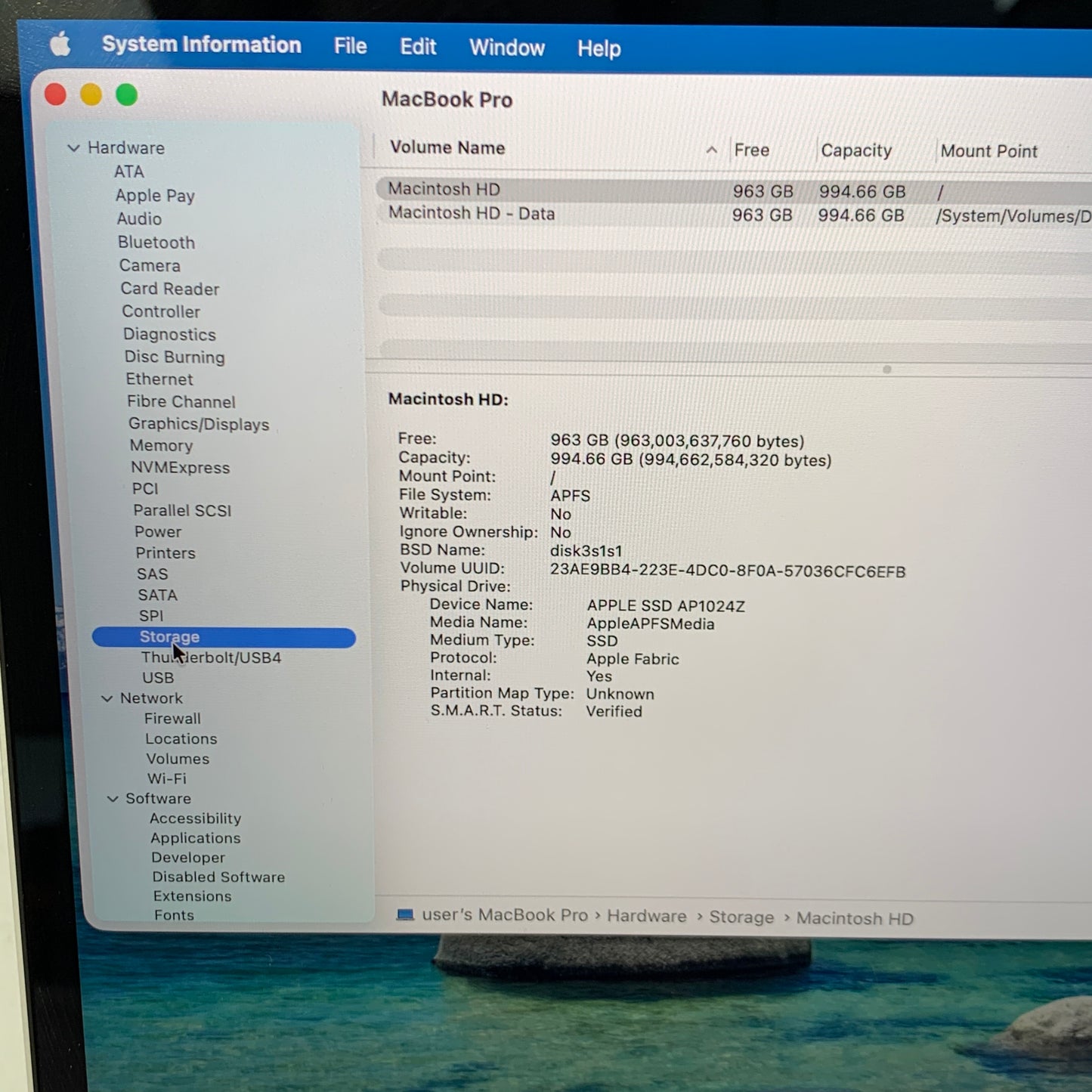Viewport: 1092px width, 1092px height.
Task: Select Graphics/Displays in the sidebar
Action: point(199,424)
